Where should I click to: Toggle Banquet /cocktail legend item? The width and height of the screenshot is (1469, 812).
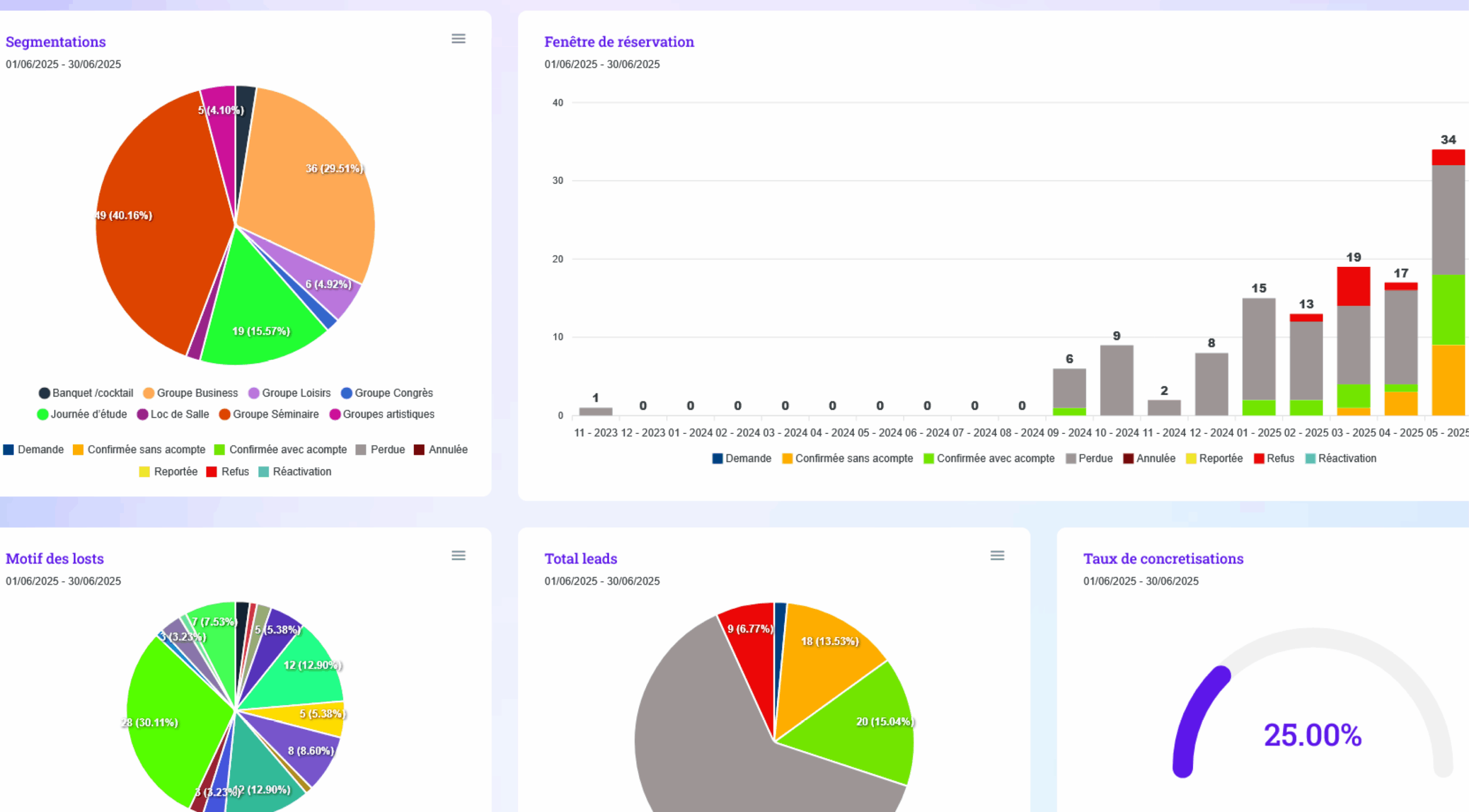pyautogui.click(x=86, y=393)
